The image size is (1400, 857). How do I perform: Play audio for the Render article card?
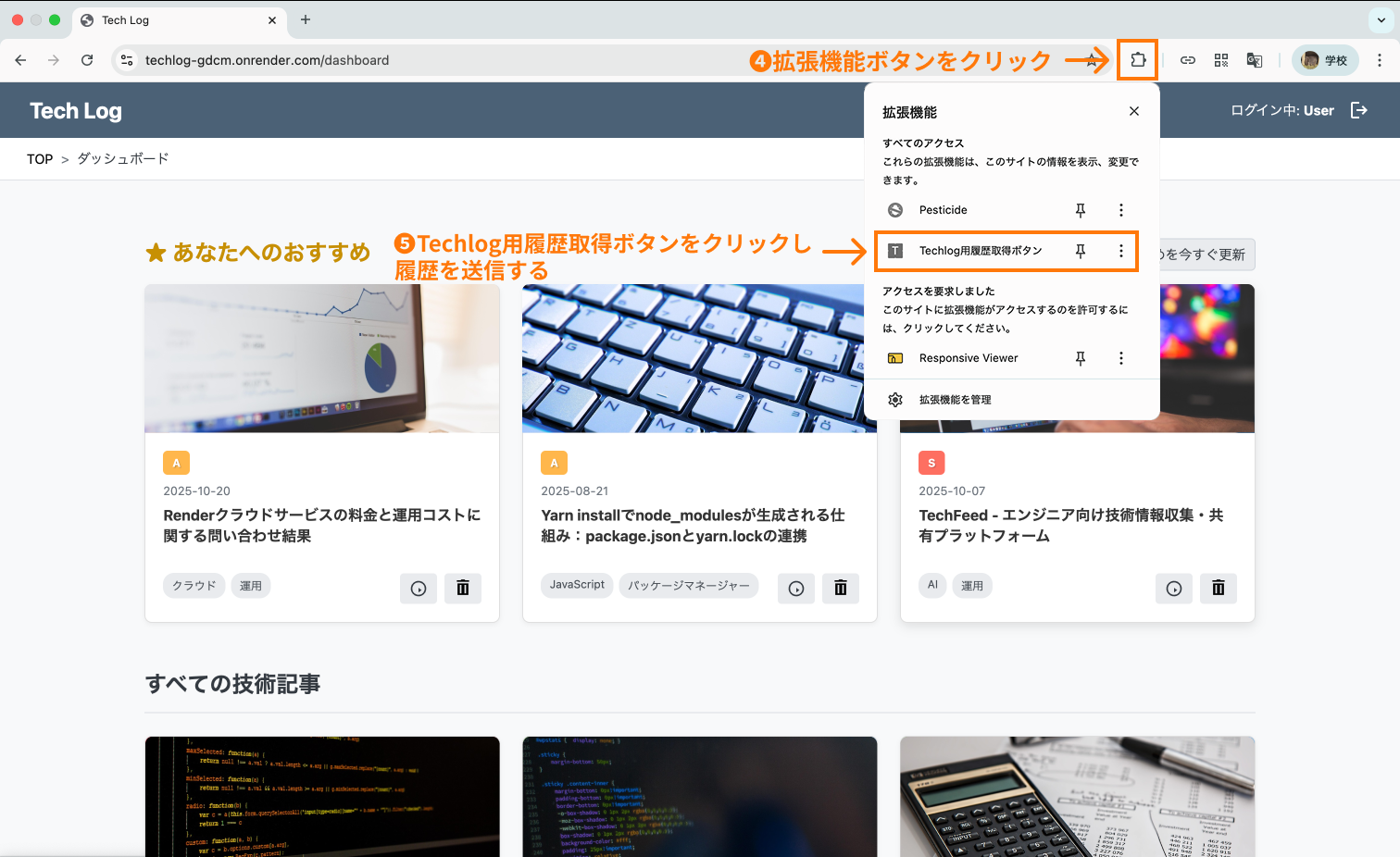click(x=418, y=588)
